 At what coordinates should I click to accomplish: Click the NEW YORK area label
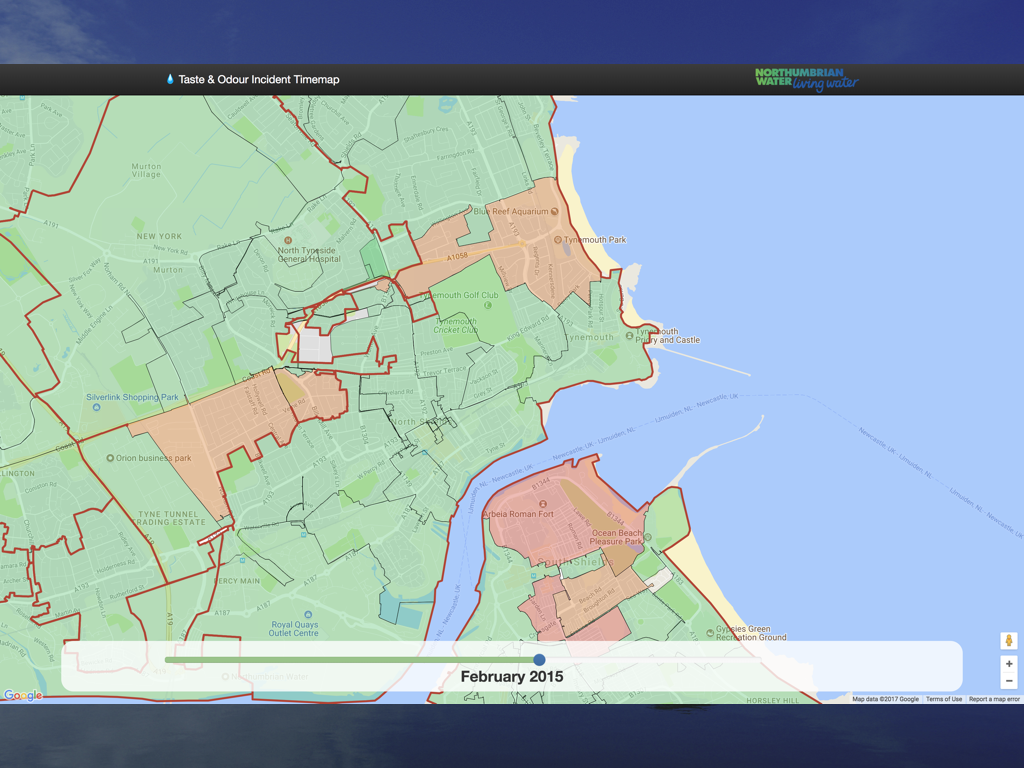click(x=159, y=236)
